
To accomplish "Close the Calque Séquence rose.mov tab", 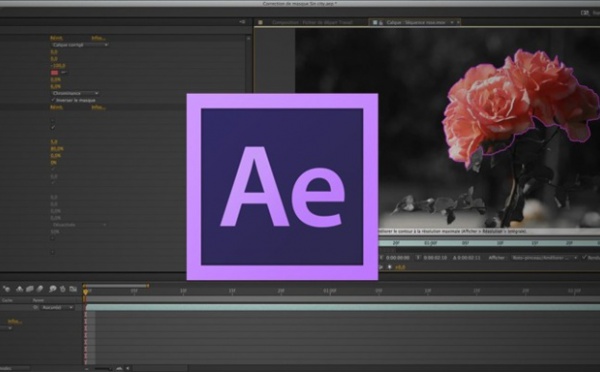I will coord(458,23).
